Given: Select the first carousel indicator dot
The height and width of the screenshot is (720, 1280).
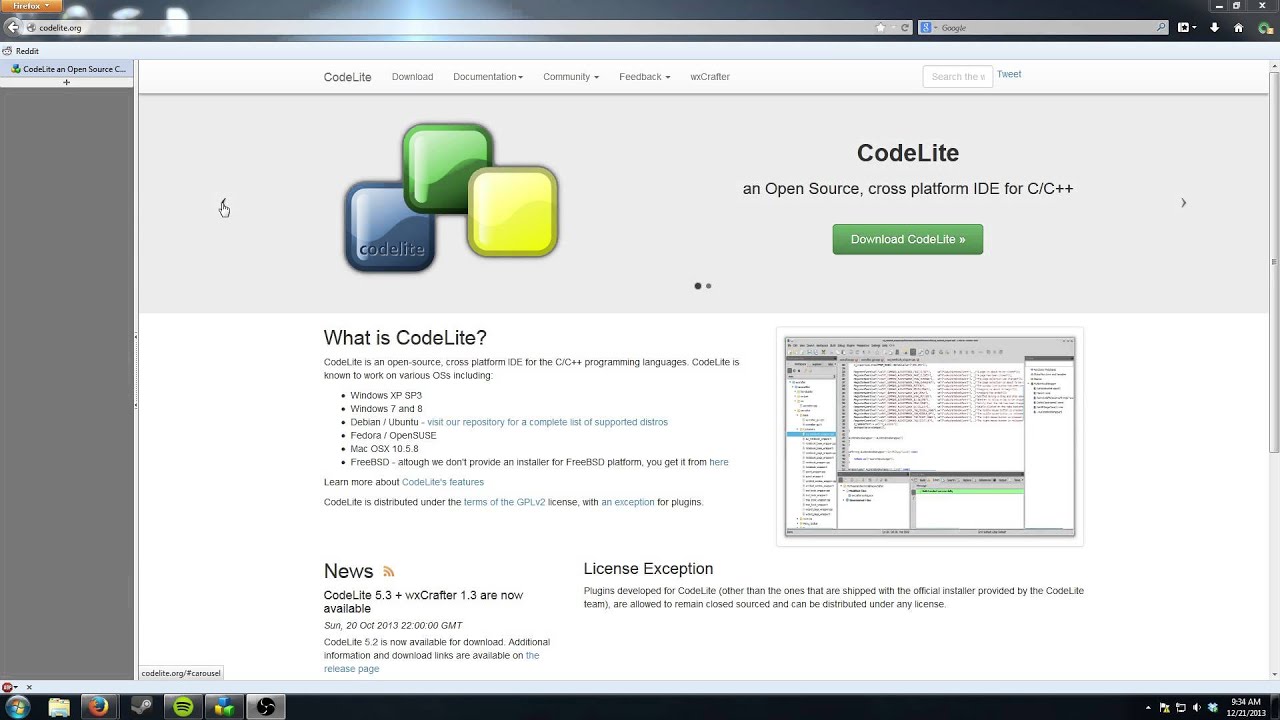Looking at the screenshot, I should point(698,286).
